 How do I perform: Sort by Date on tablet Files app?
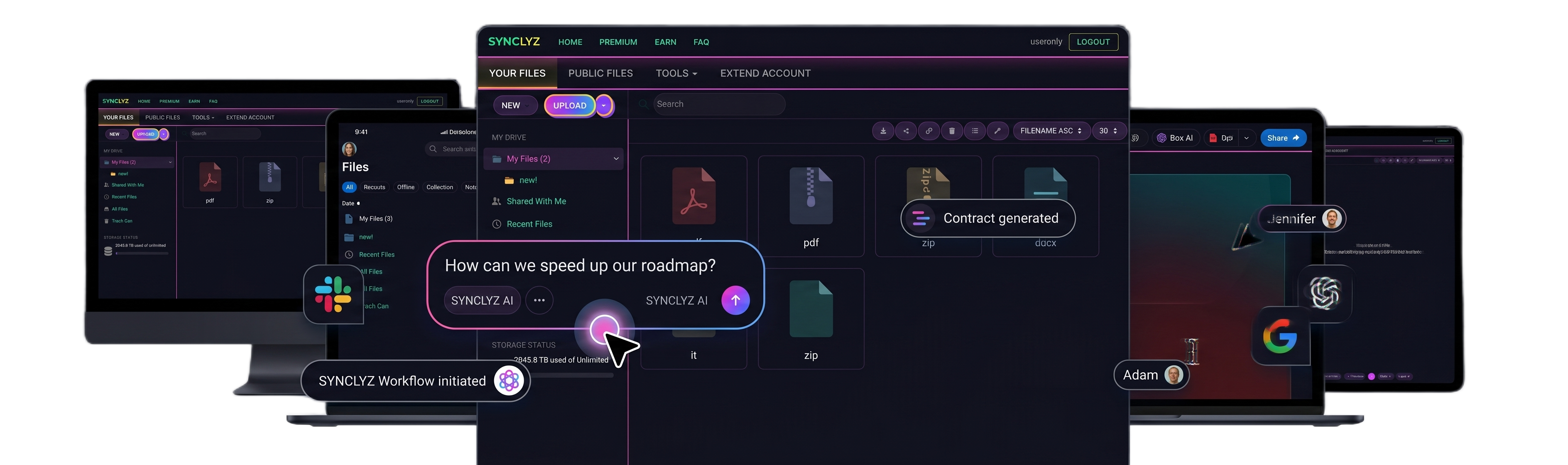click(x=350, y=203)
